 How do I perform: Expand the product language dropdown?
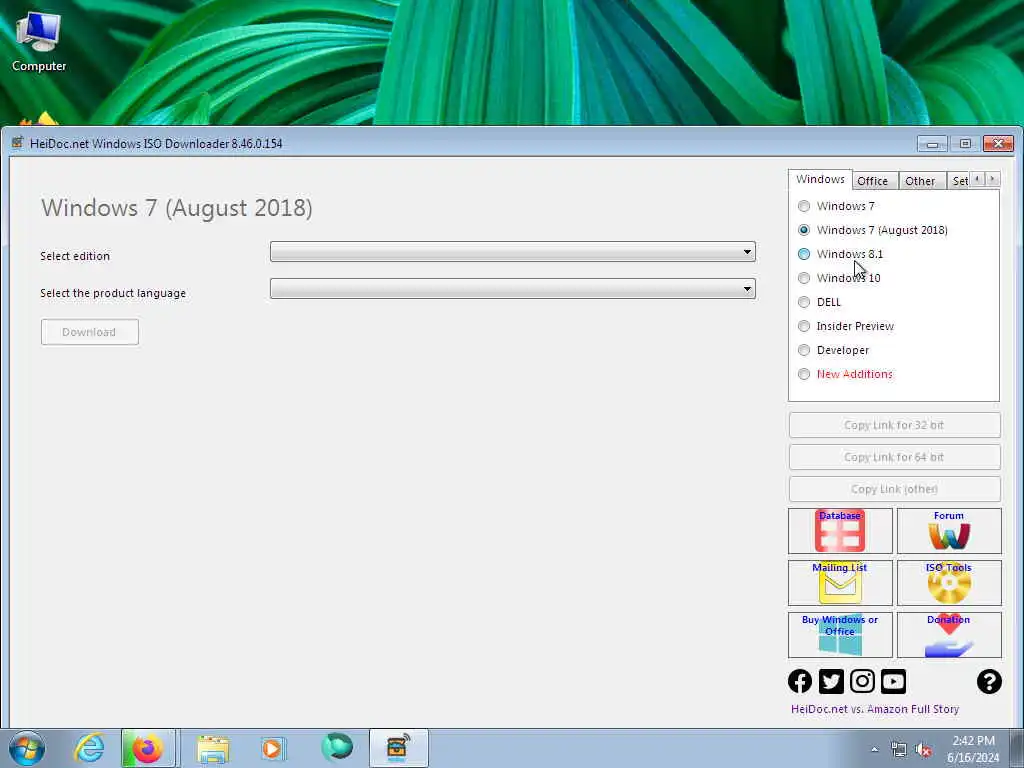[x=513, y=289]
